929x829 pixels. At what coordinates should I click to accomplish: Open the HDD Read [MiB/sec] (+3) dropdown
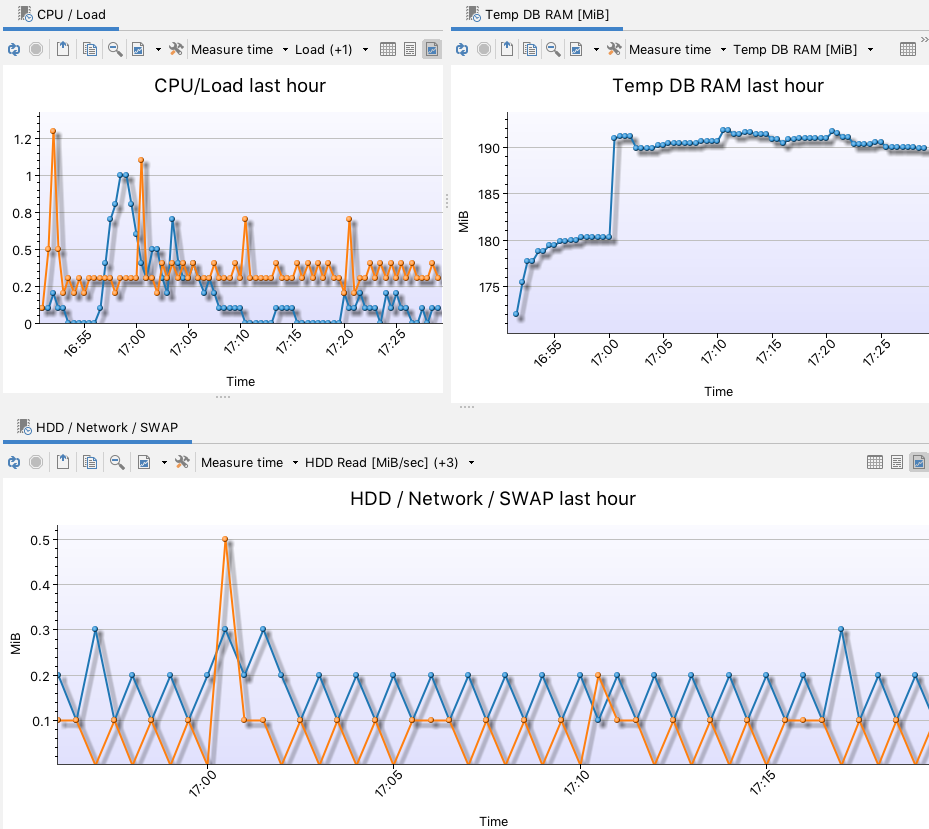(389, 462)
